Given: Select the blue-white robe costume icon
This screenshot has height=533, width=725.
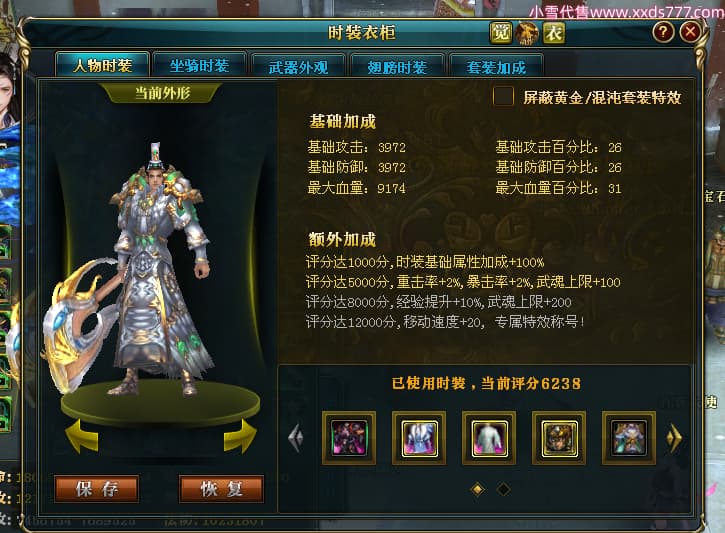Looking at the screenshot, I should [419, 438].
